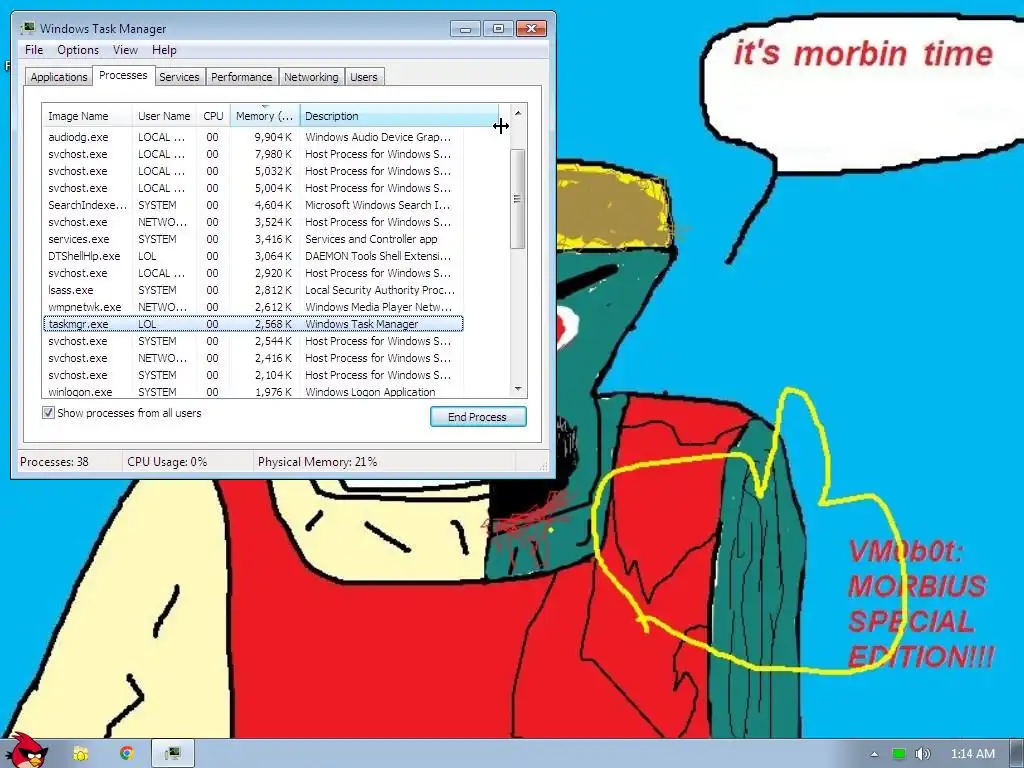Click svchost.exe row with 2,104 K memory
The height and width of the screenshot is (768, 1024).
(x=253, y=375)
